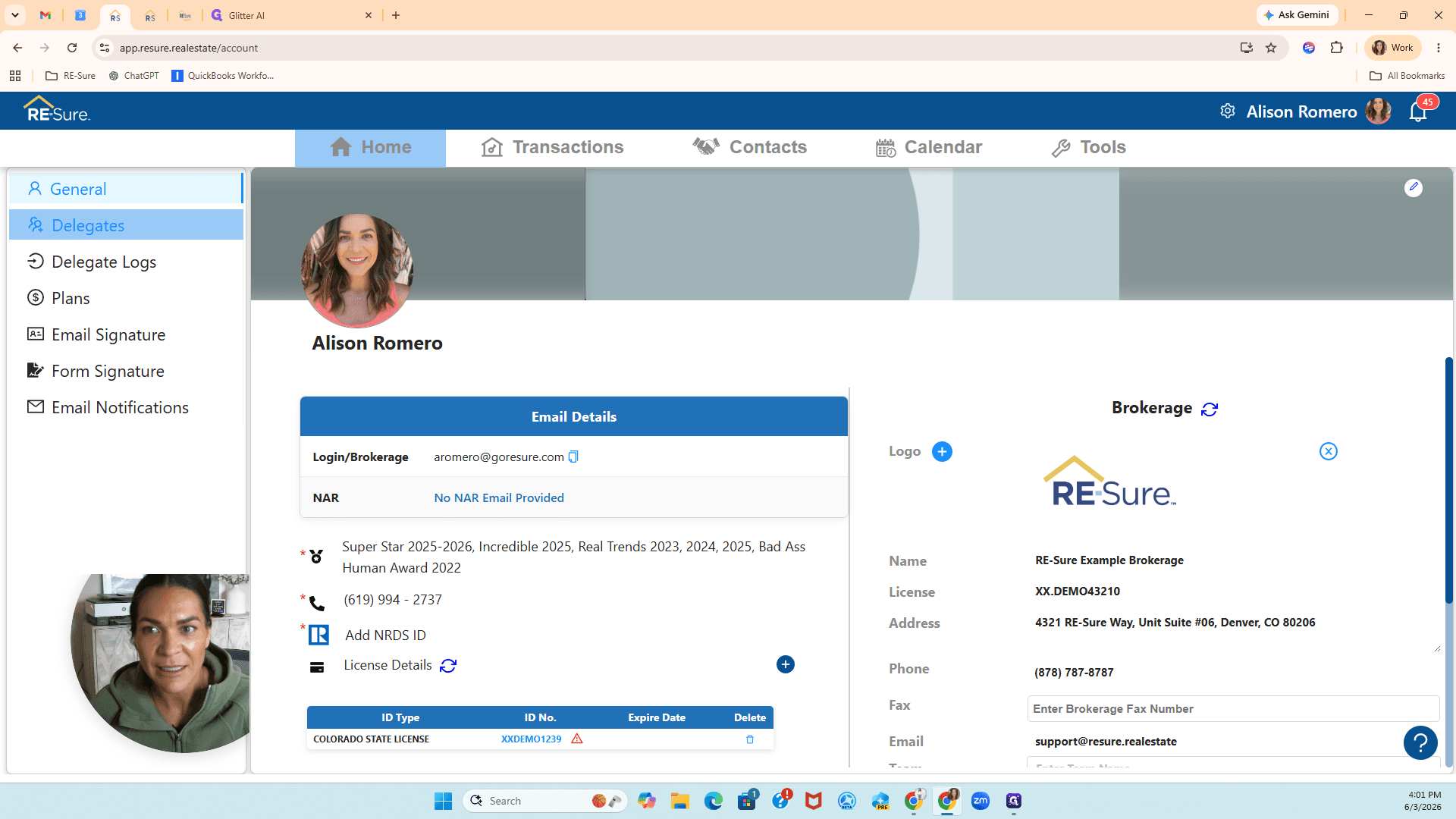Open the Transactions tab
1456x819 pixels.
[552, 147]
